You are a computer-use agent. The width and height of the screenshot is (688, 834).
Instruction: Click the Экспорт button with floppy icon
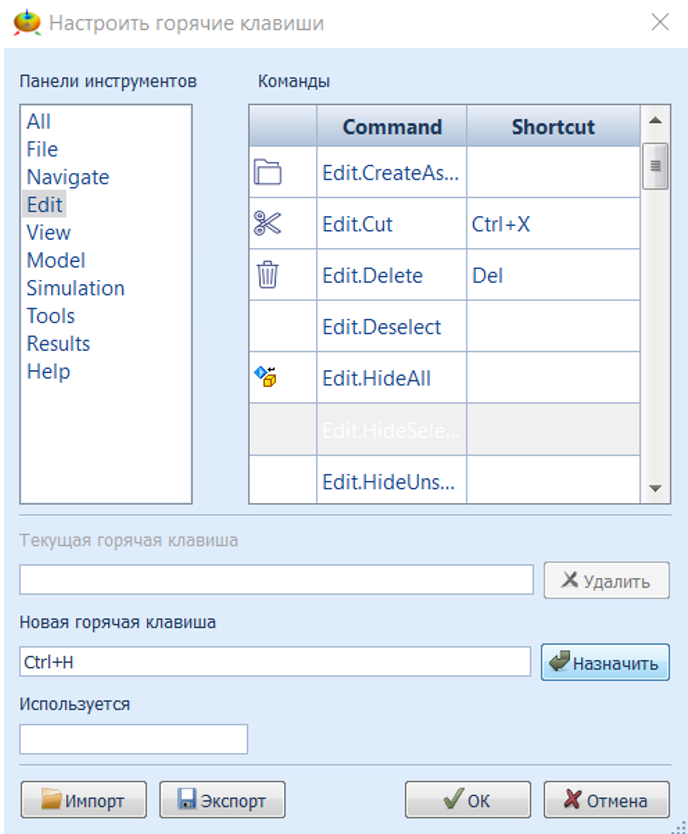(x=222, y=800)
